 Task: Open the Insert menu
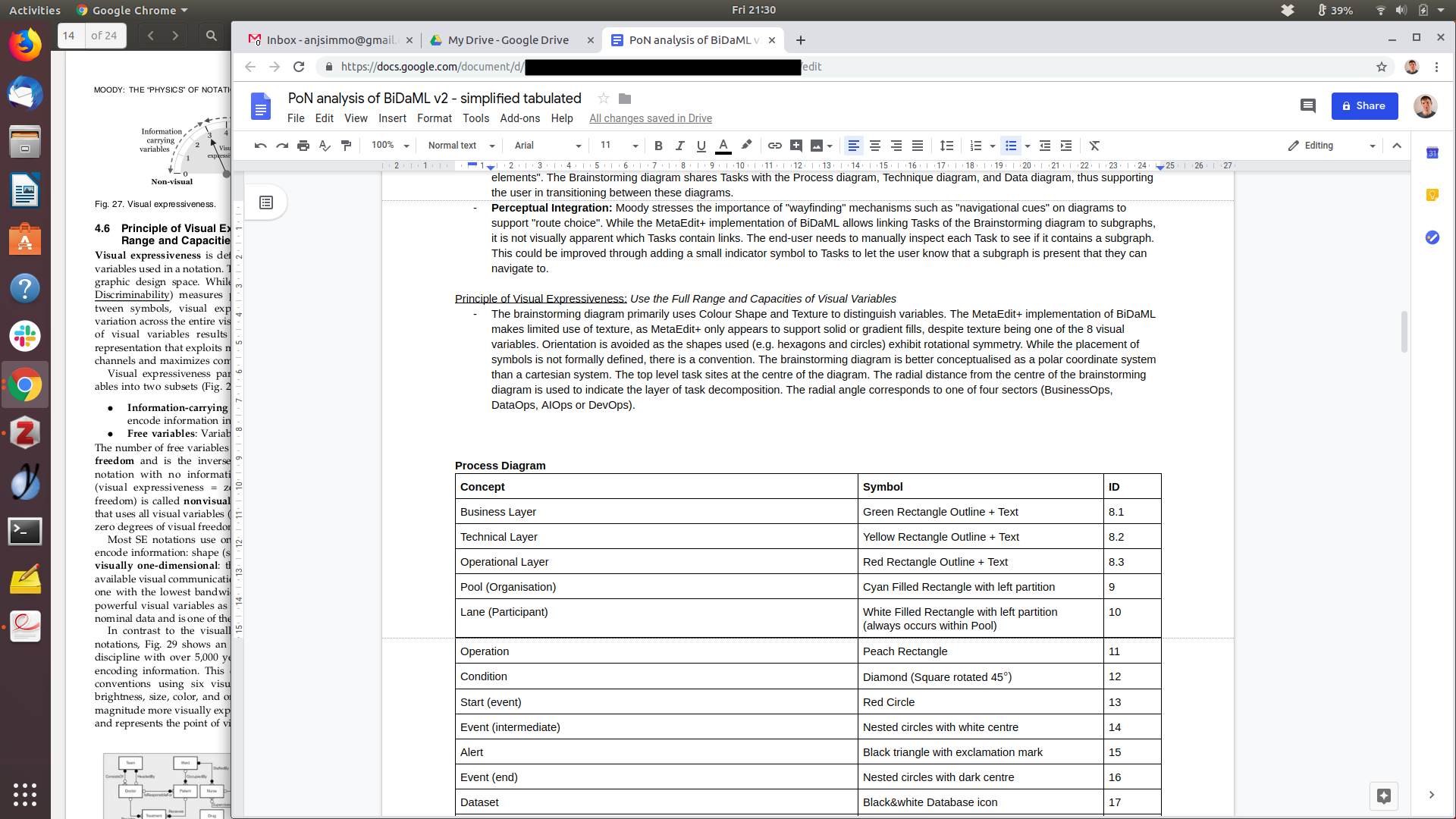click(392, 118)
